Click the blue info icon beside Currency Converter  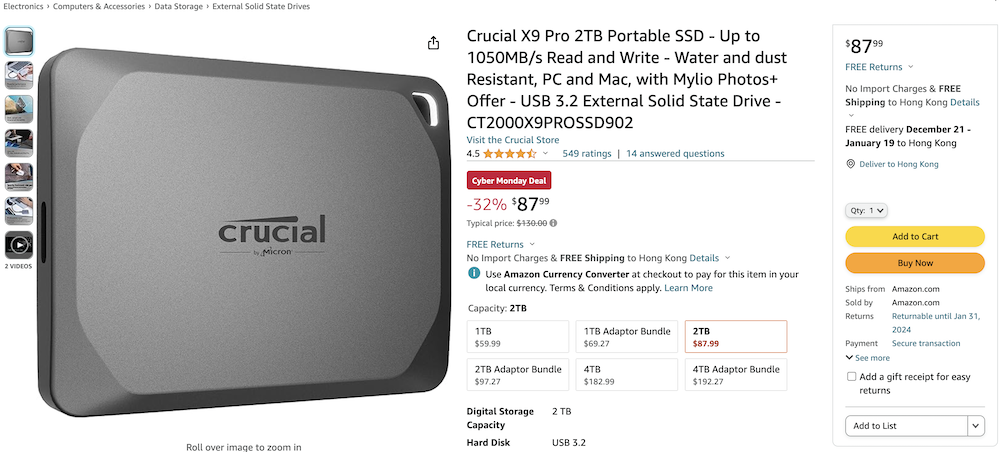click(474, 273)
